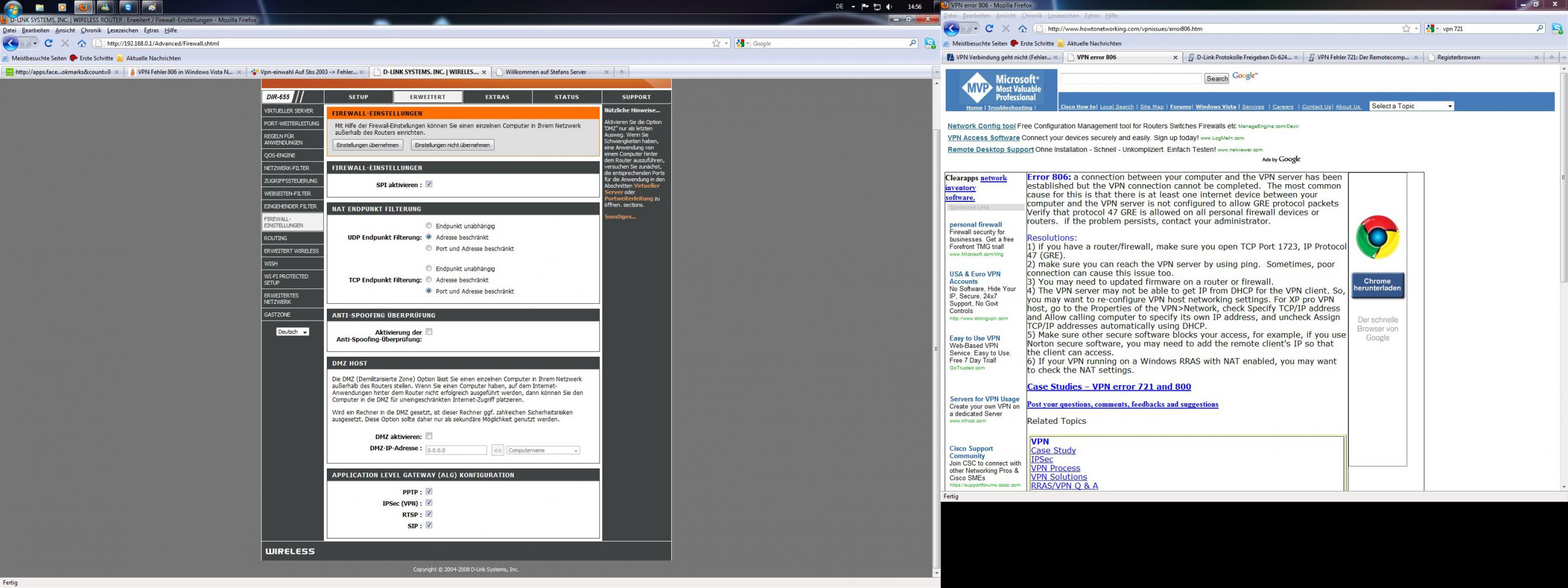Viewport: 1568px width, 588px height.
Task: Switch to Firefox via its taskbar icon
Action: click(84, 7)
